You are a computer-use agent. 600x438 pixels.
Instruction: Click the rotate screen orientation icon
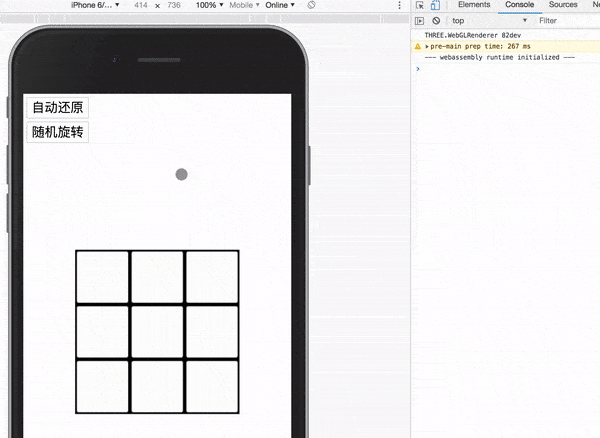311,5
